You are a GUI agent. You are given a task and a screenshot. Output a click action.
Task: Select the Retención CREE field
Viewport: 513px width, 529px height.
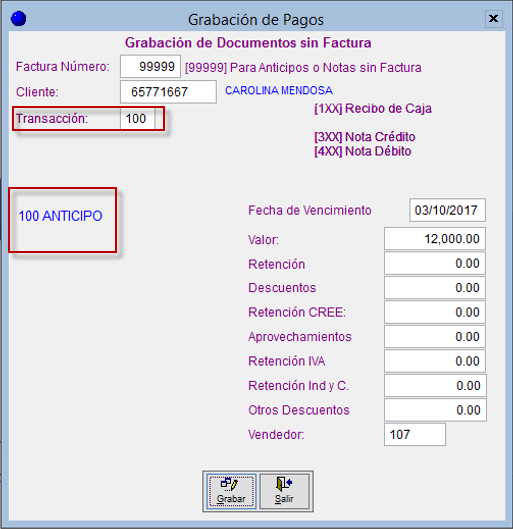(x=435, y=312)
